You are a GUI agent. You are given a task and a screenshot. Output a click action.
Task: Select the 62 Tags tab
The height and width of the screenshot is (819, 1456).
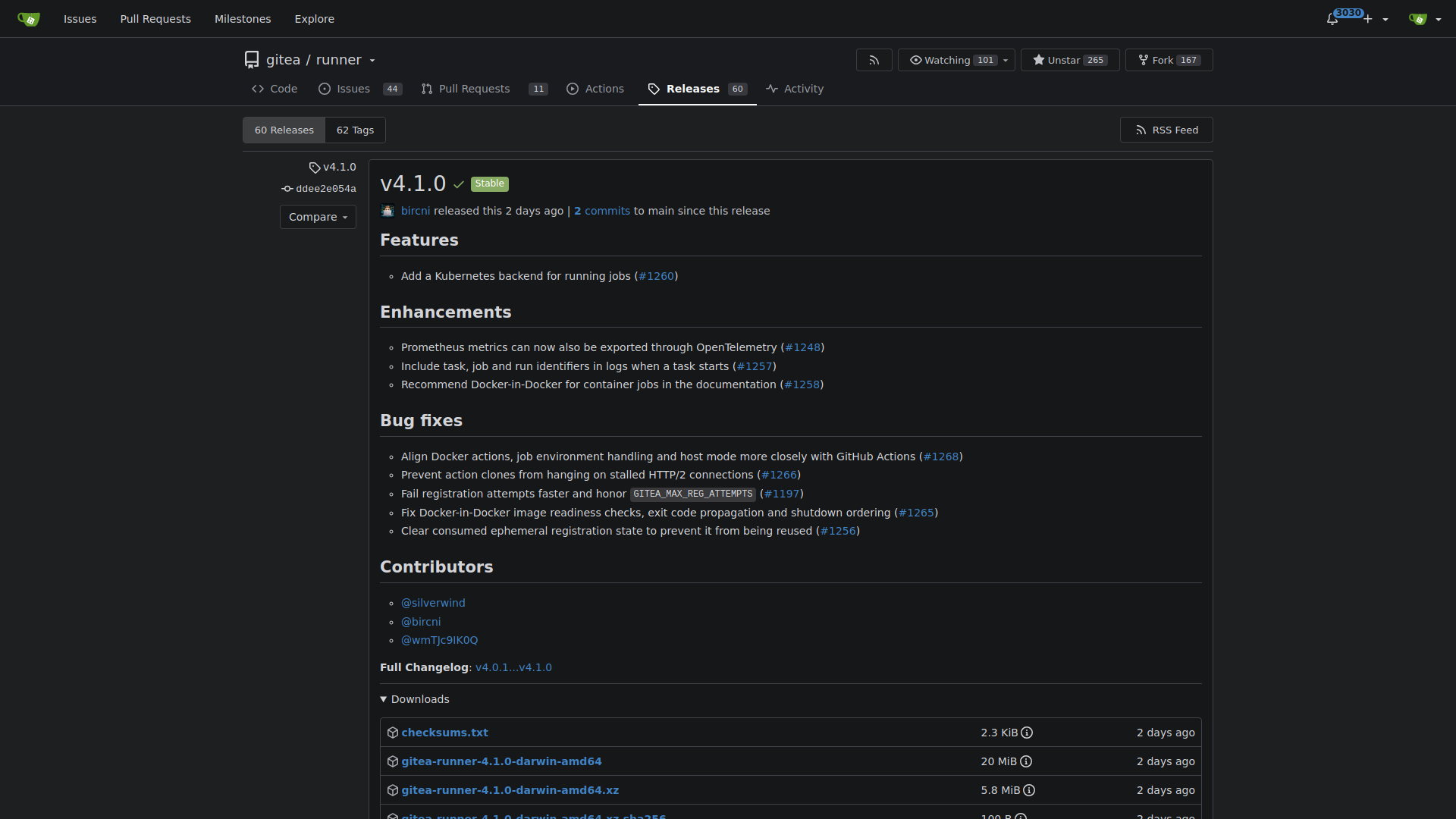[355, 130]
